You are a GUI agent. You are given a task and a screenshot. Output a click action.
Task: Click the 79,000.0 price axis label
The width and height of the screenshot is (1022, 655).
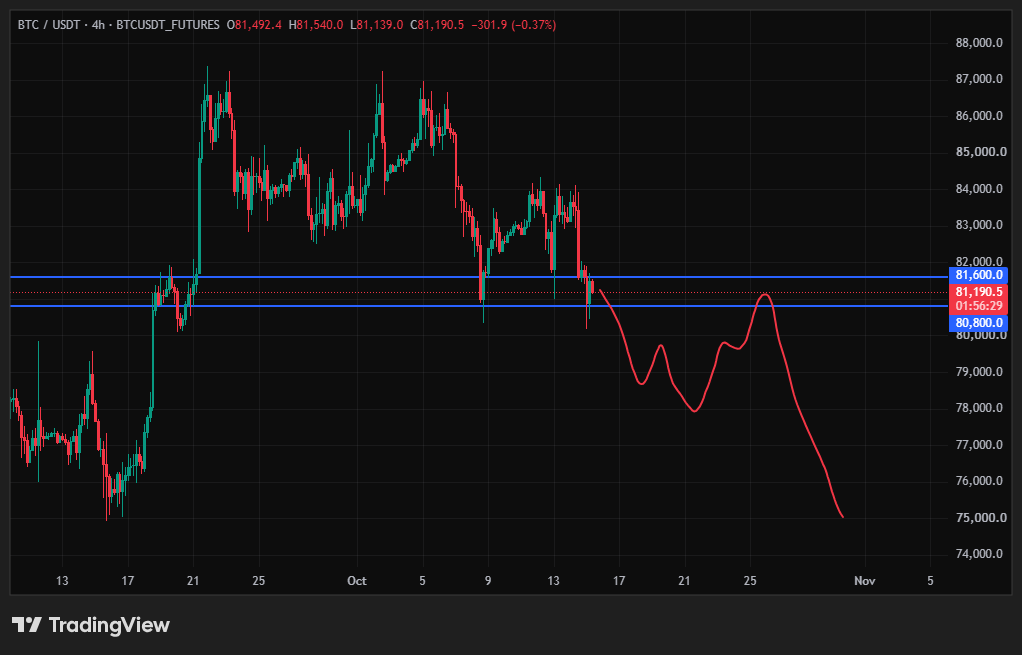pos(979,371)
